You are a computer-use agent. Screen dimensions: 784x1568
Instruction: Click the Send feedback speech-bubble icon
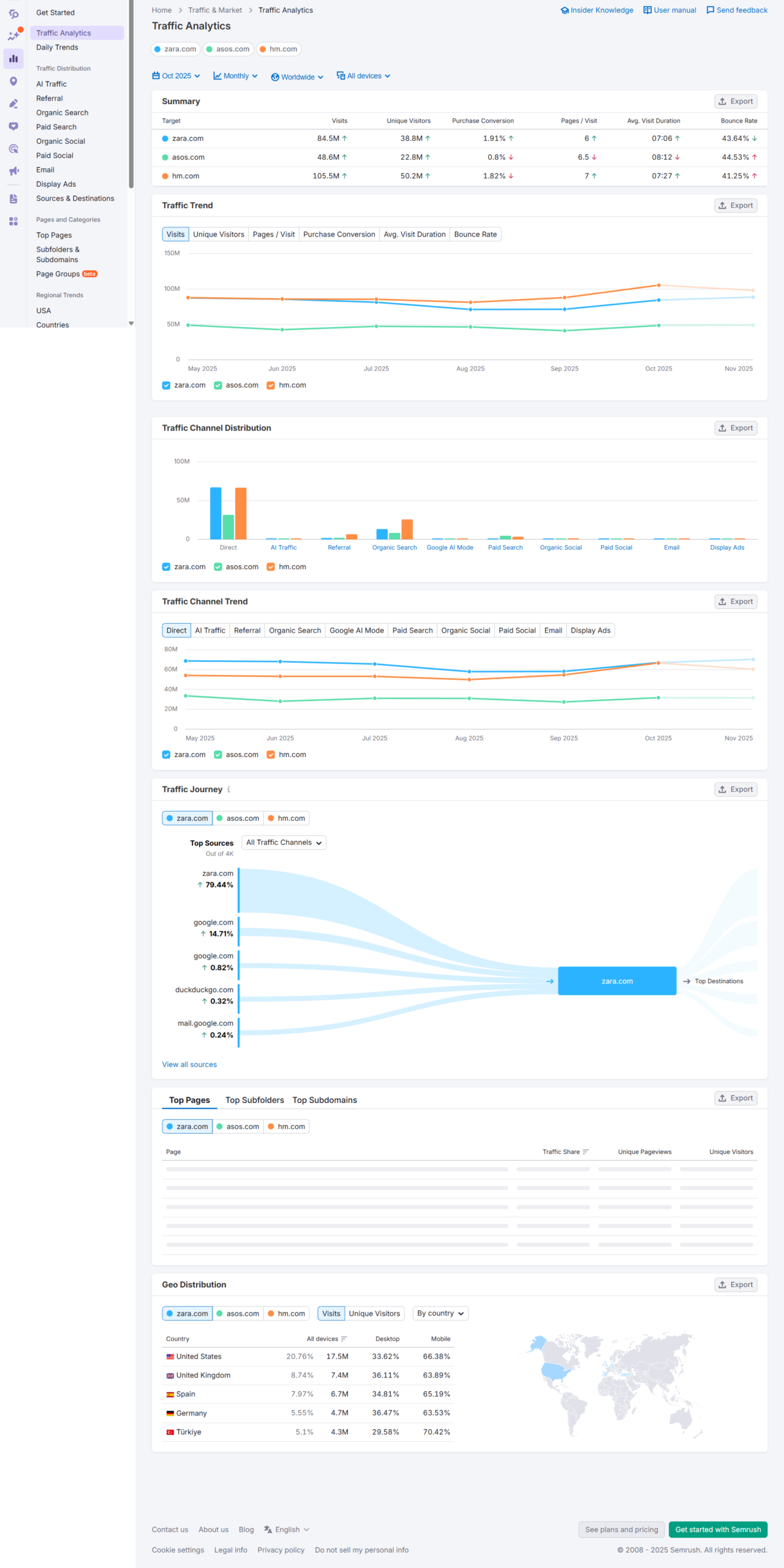(x=710, y=10)
